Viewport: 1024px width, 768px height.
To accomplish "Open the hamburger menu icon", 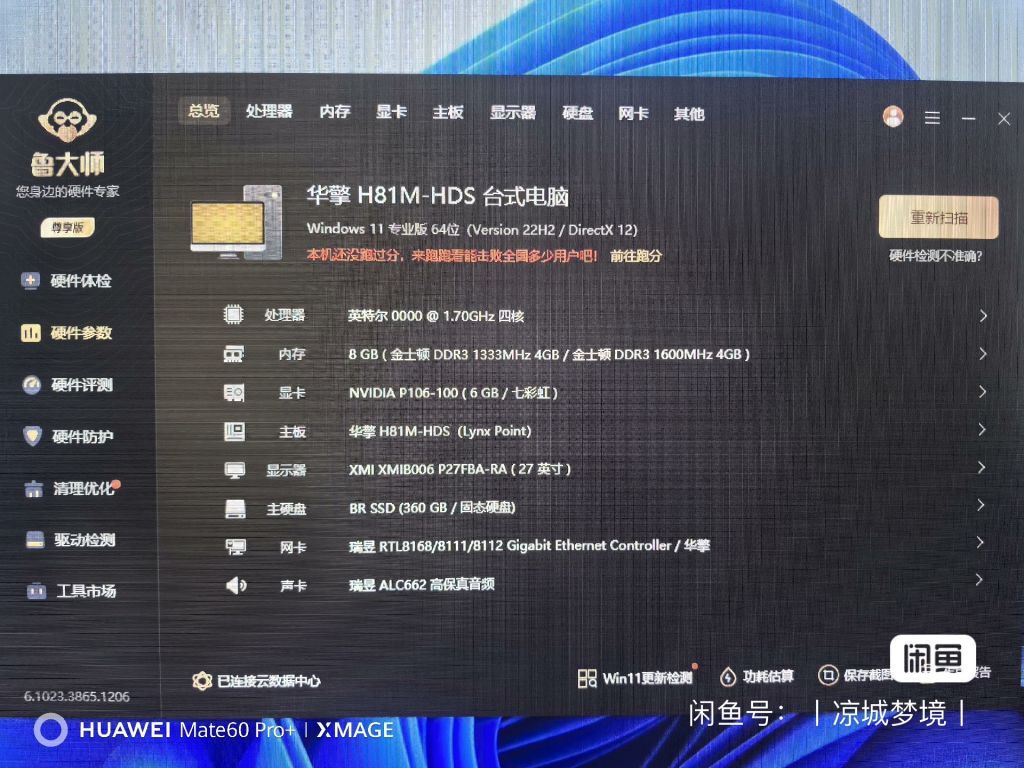I will 933,118.
